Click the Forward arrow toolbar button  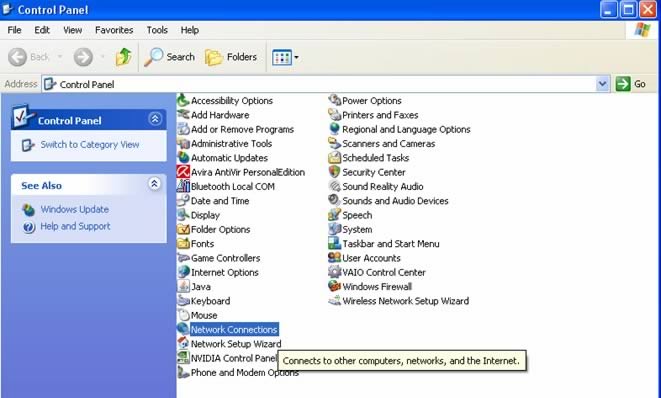click(83, 57)
